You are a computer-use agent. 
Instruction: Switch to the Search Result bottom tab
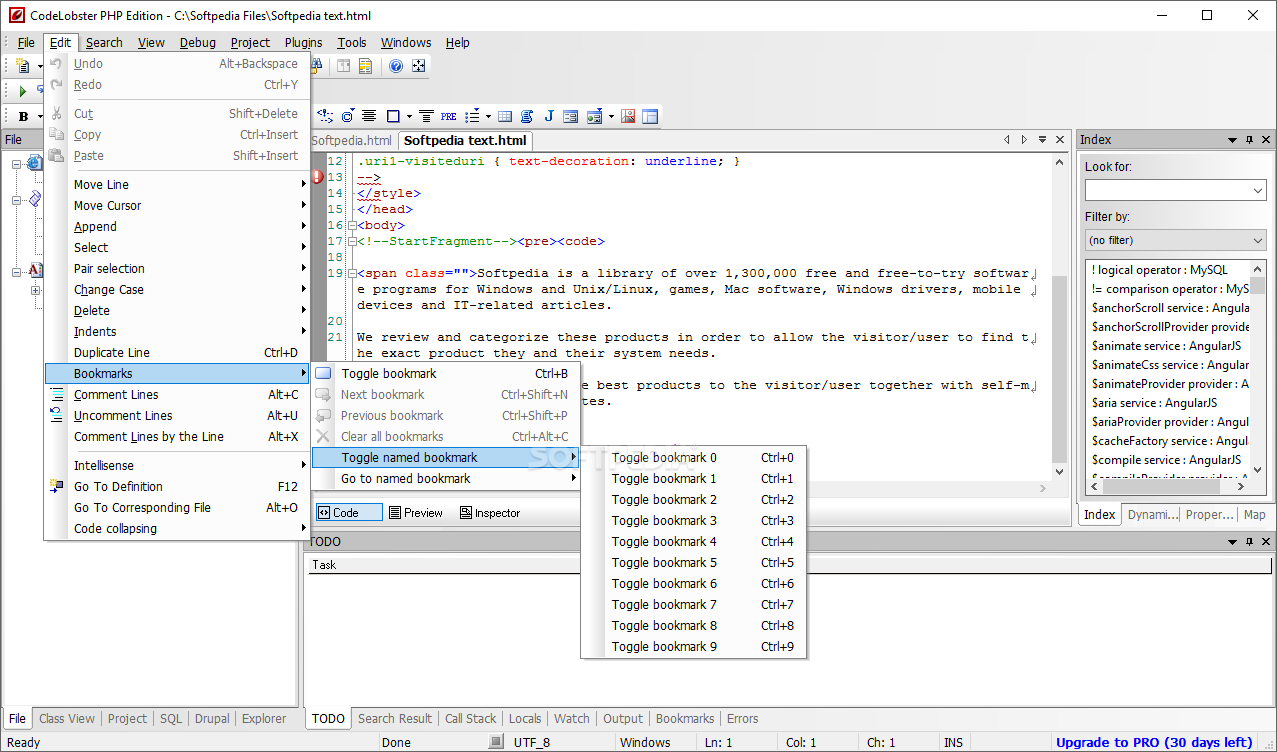pos(395,719)
